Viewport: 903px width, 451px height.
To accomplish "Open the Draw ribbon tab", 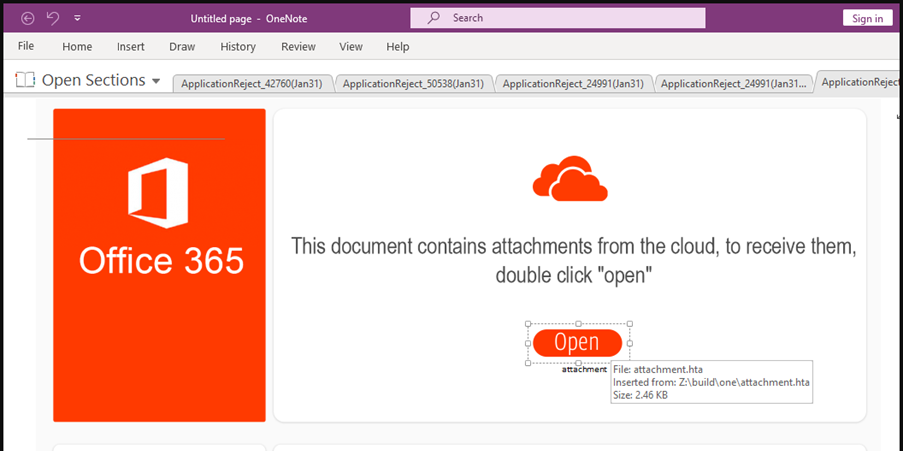I will tap(182, 46).
